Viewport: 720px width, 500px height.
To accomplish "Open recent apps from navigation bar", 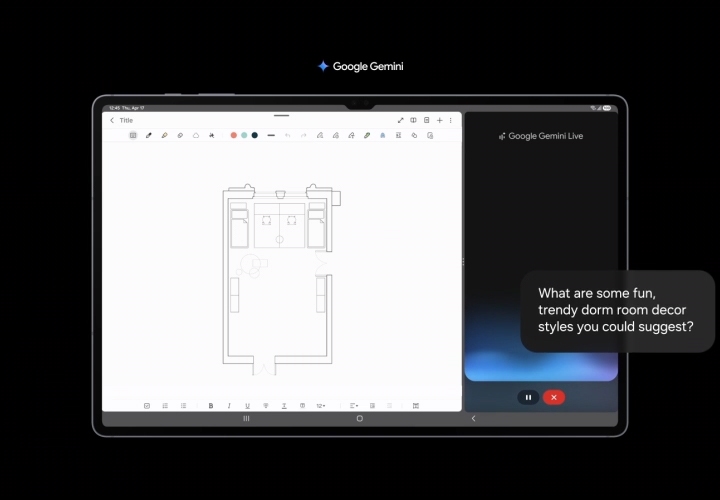I will pyautogui.click(x=246, y=418).
